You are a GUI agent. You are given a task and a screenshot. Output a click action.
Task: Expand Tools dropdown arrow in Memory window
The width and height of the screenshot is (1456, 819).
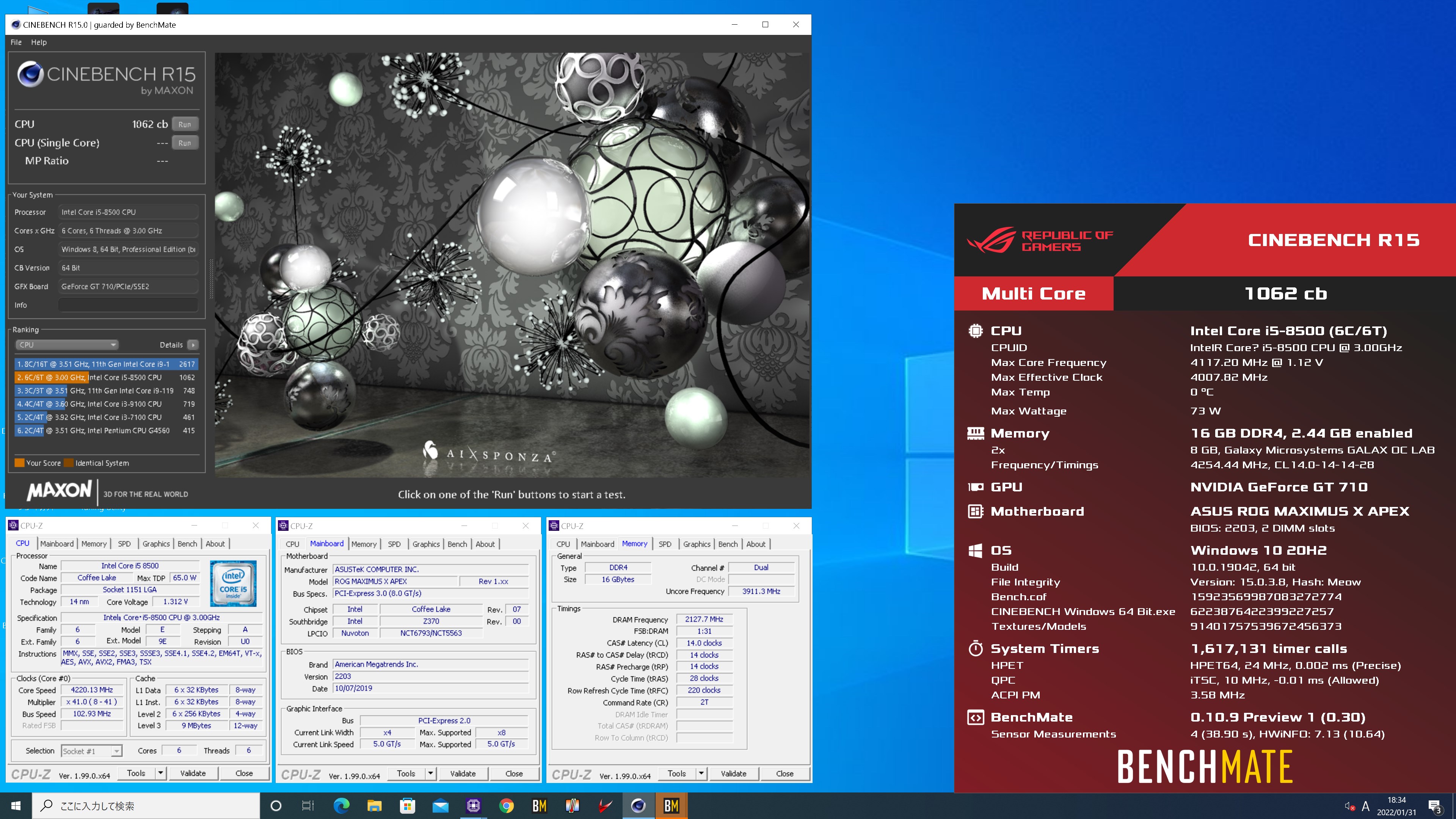point(701,773)
